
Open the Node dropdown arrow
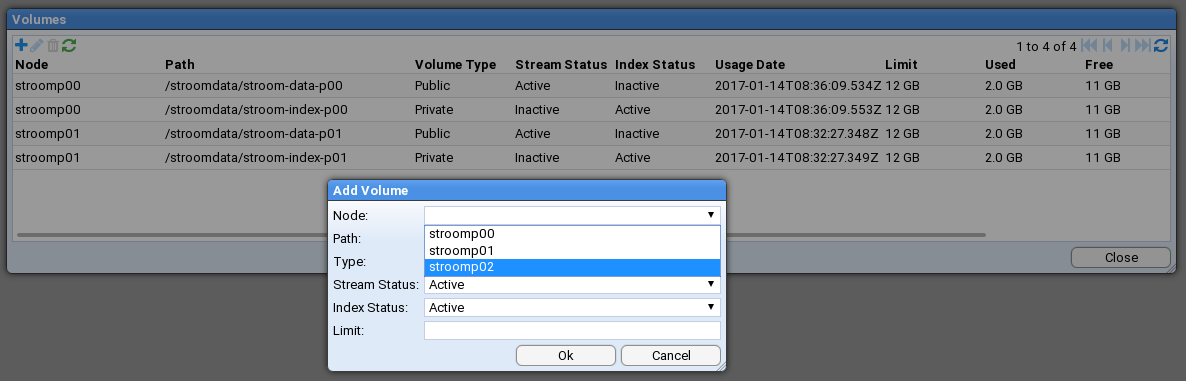click(x=711, y=215)
